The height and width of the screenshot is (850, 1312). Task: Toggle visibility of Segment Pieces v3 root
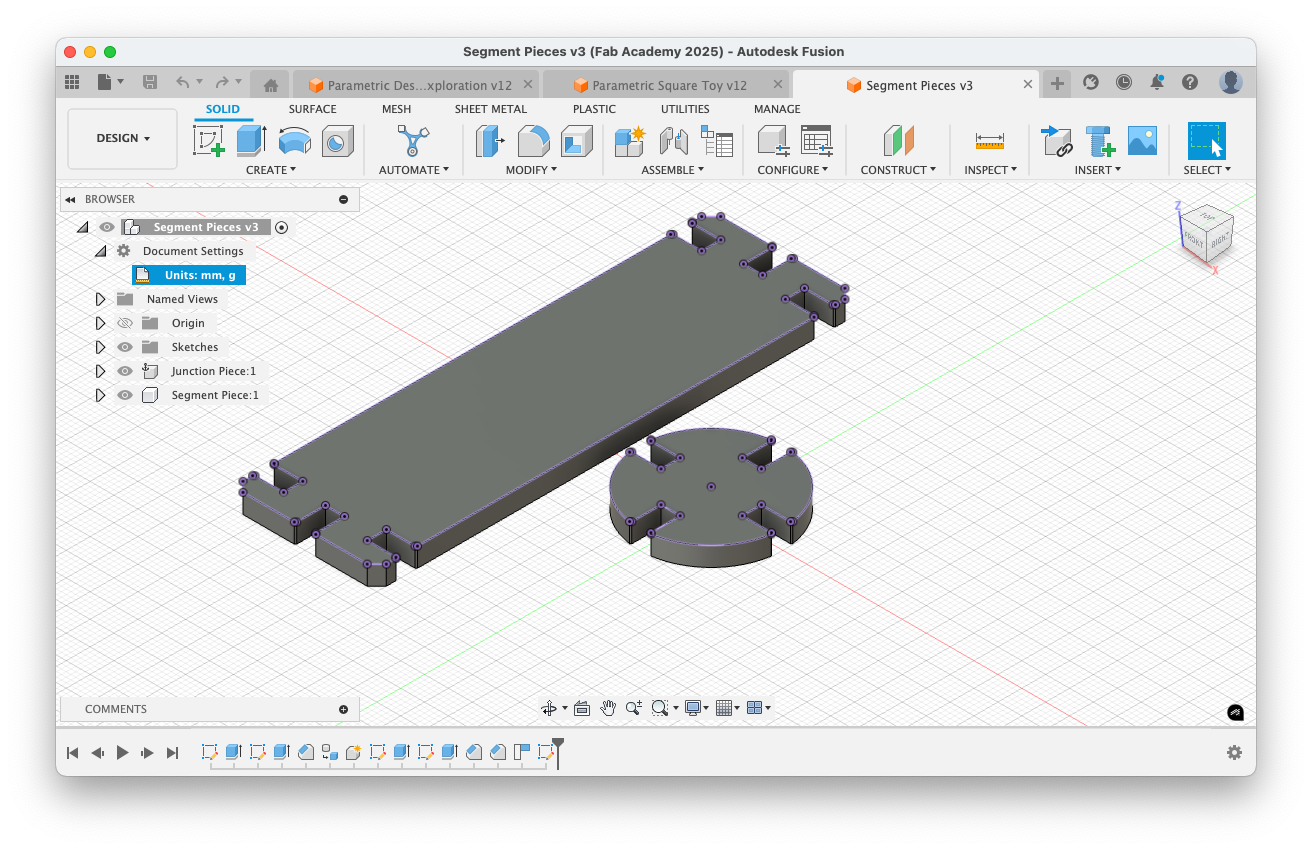(107, 227)
